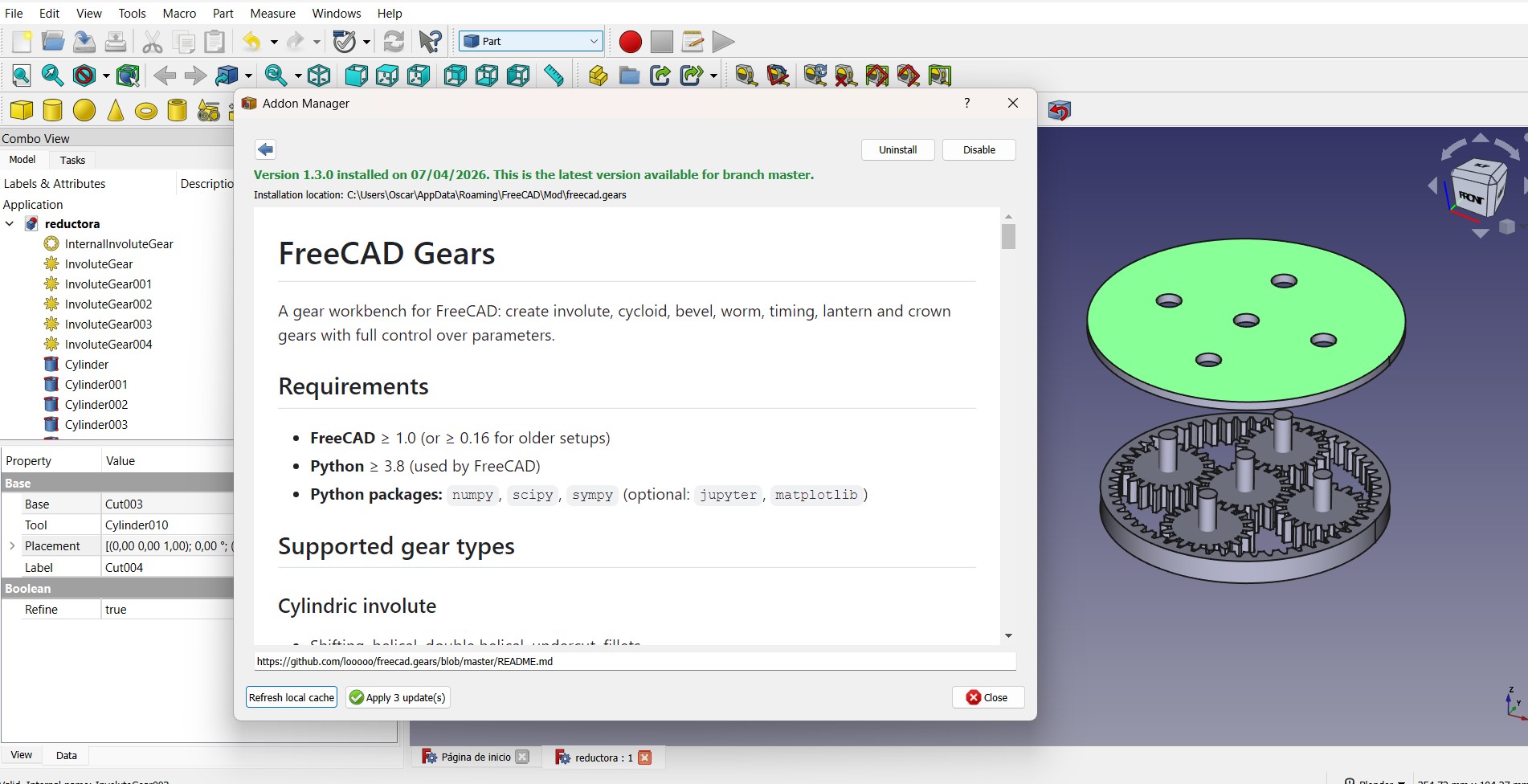
Task: Switch to the top view
Action: [387, 76]
